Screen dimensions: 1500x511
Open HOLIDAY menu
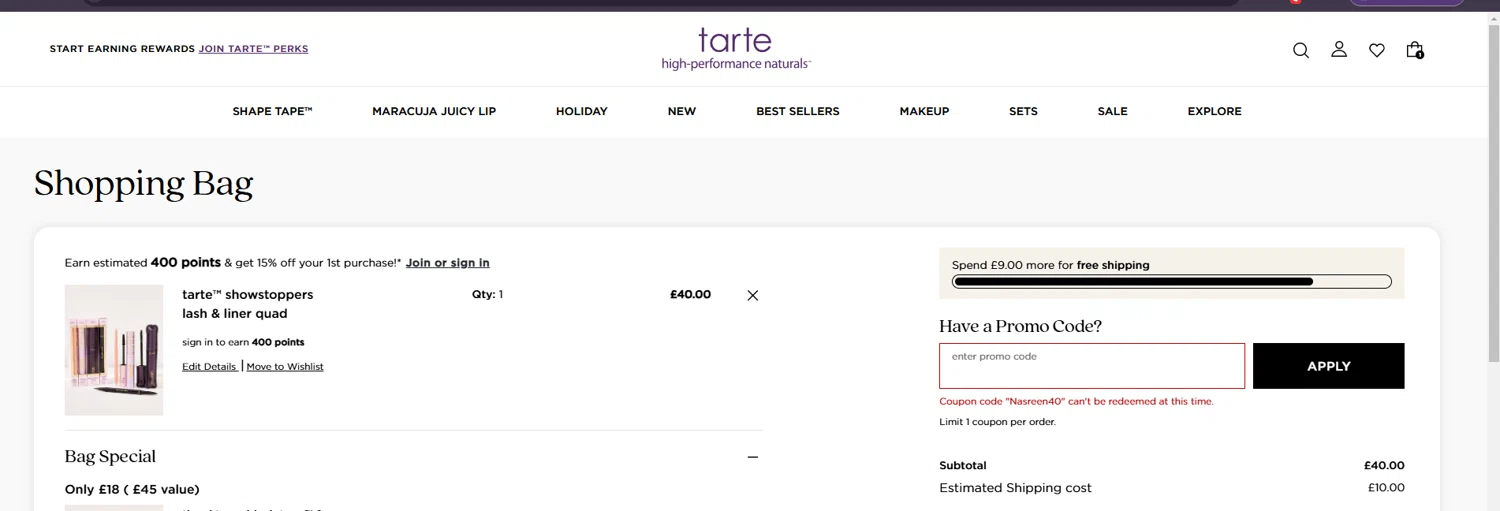pos(582,111)
